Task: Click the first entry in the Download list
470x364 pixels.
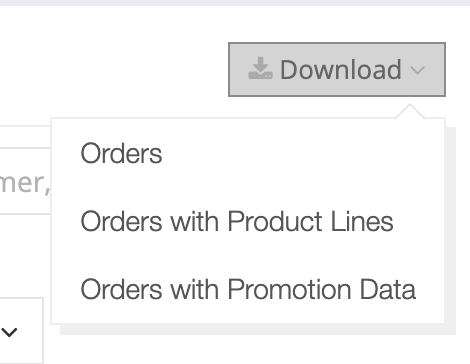Action: 121,153
